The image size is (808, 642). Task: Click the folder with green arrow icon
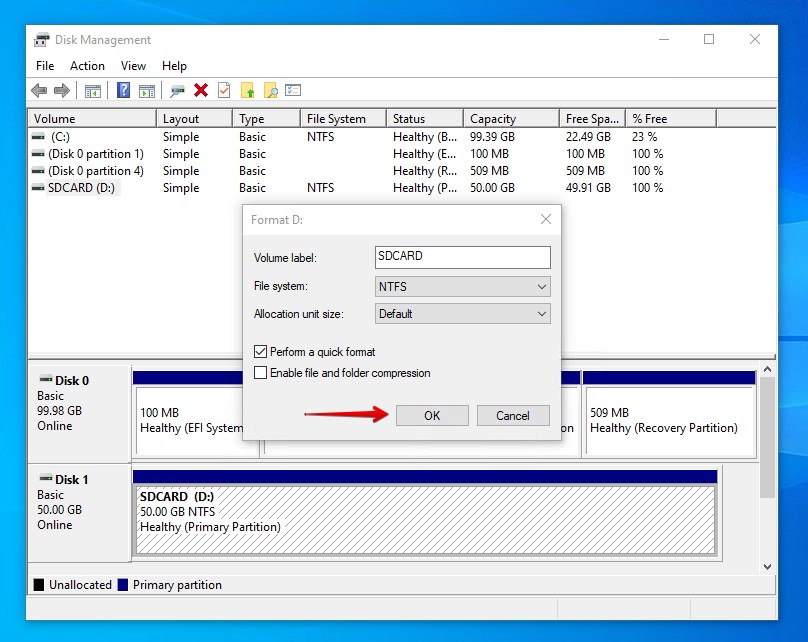click(247, 91)
